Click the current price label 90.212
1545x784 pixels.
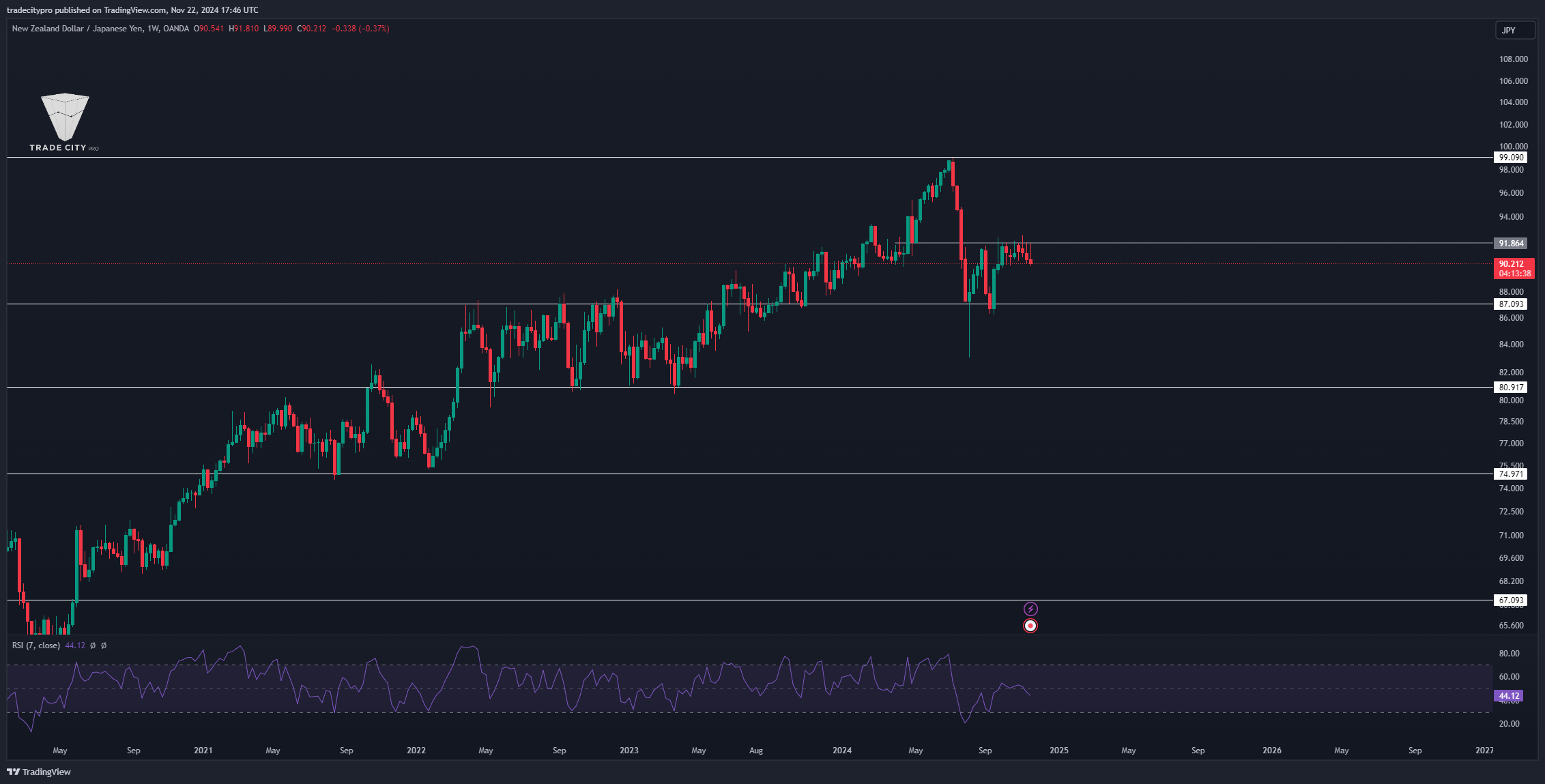[1514, 268]
